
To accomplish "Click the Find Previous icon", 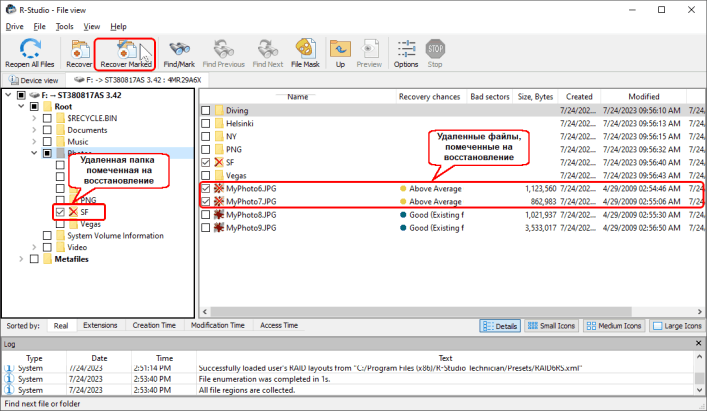I will point(223,49).
